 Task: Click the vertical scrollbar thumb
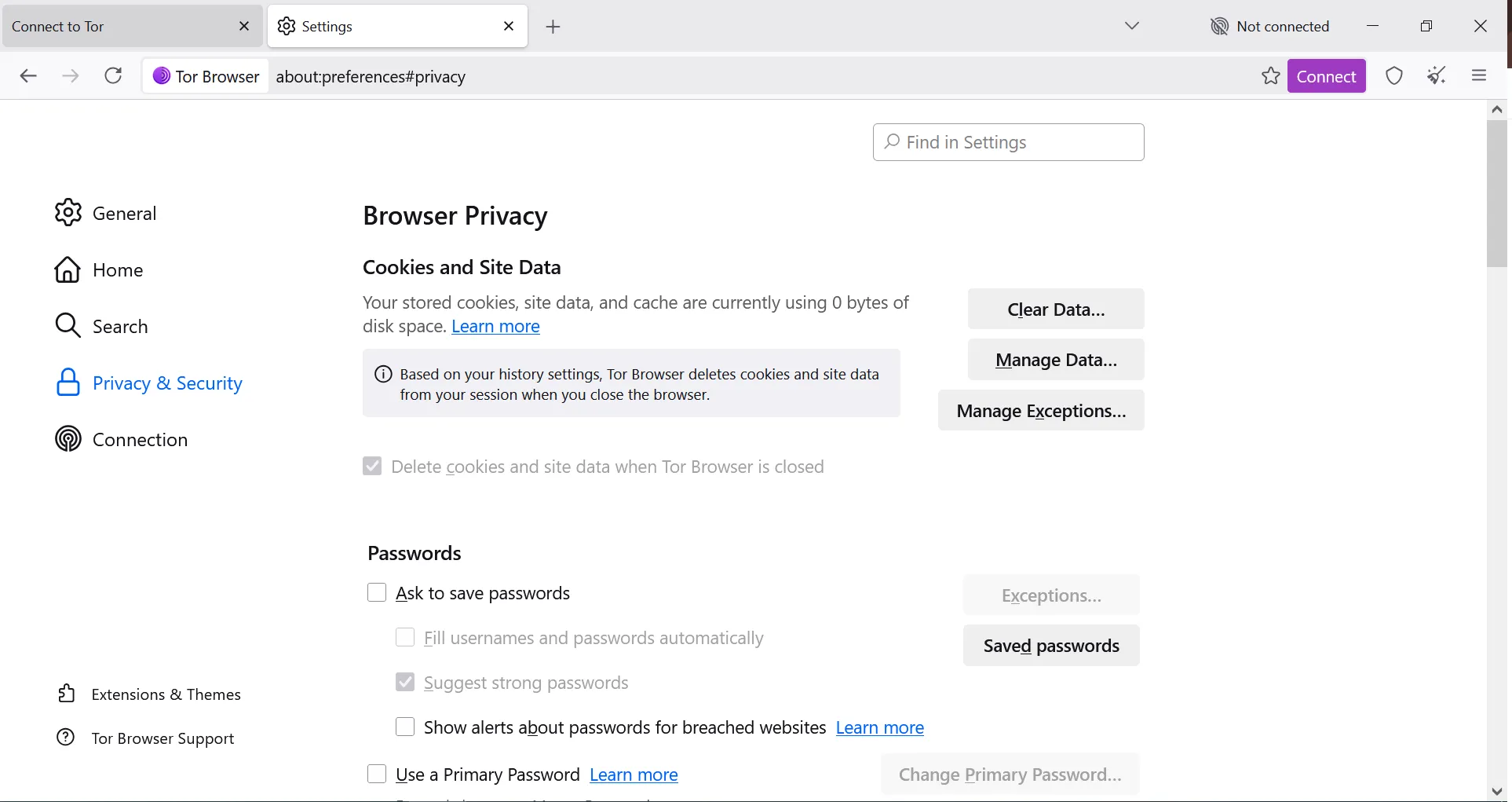point(1496,193)
